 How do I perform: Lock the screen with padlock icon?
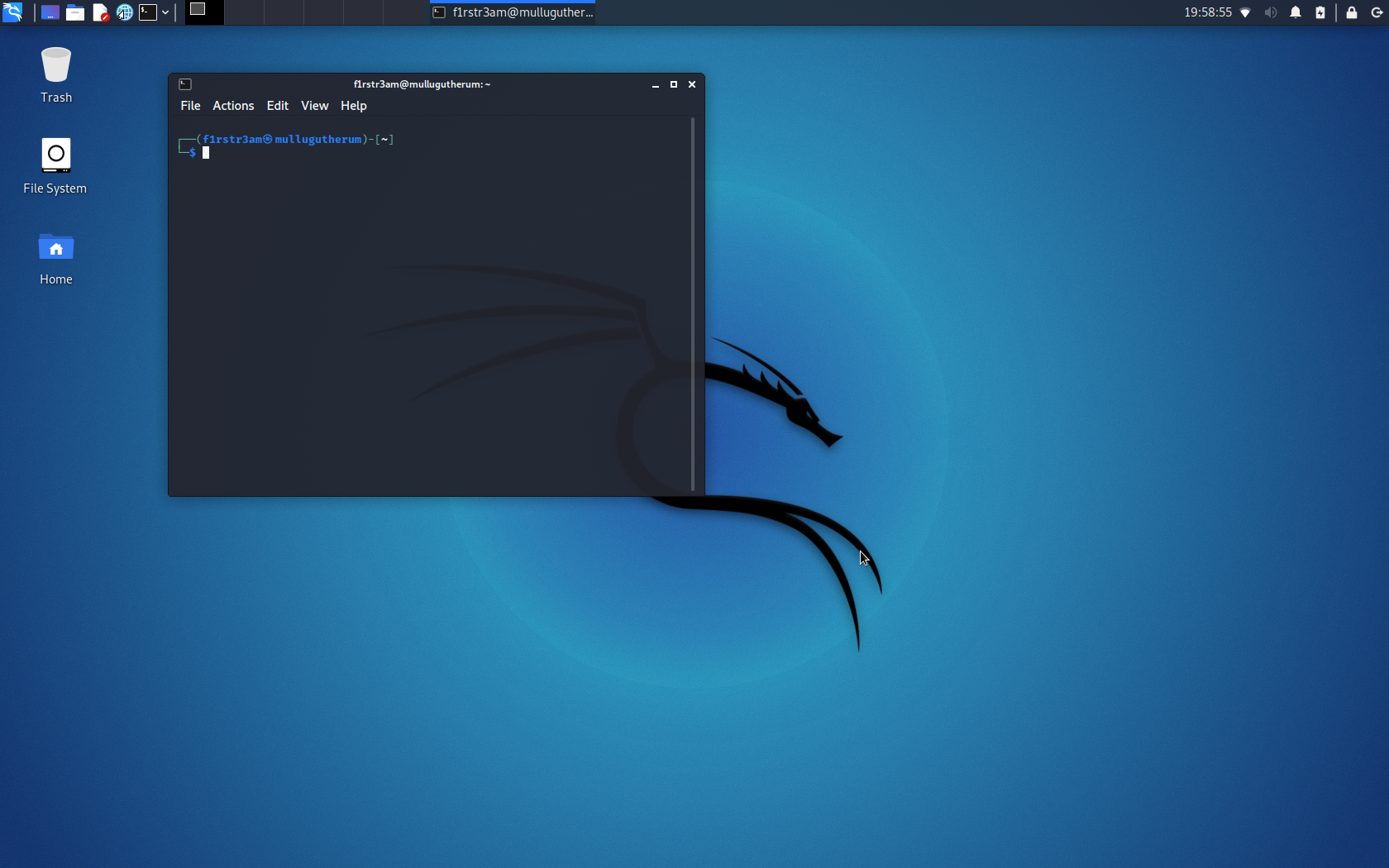pyautogui.click(x=1352, y=12)
